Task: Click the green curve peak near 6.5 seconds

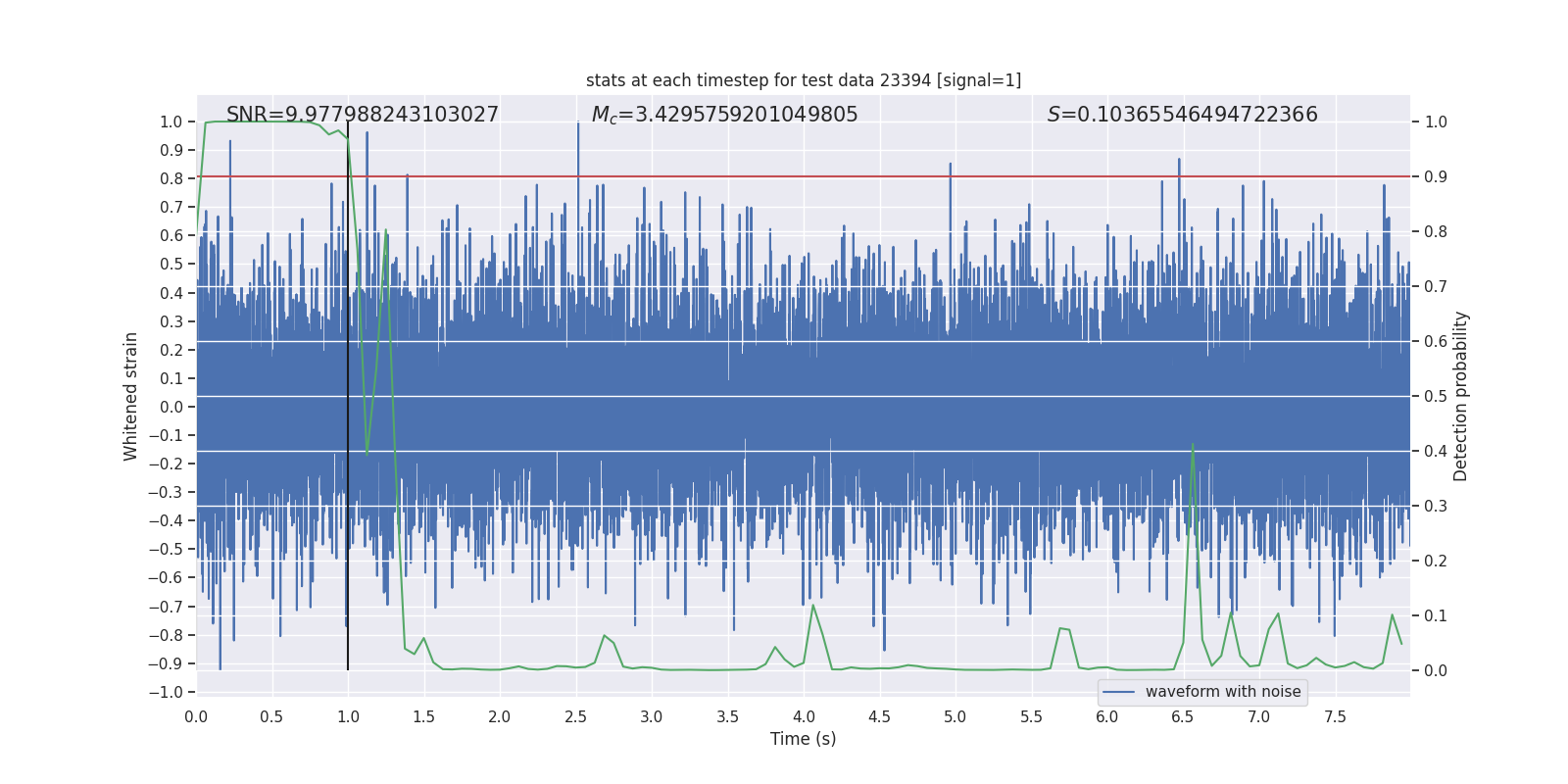Action: [x=1193, y=445]
